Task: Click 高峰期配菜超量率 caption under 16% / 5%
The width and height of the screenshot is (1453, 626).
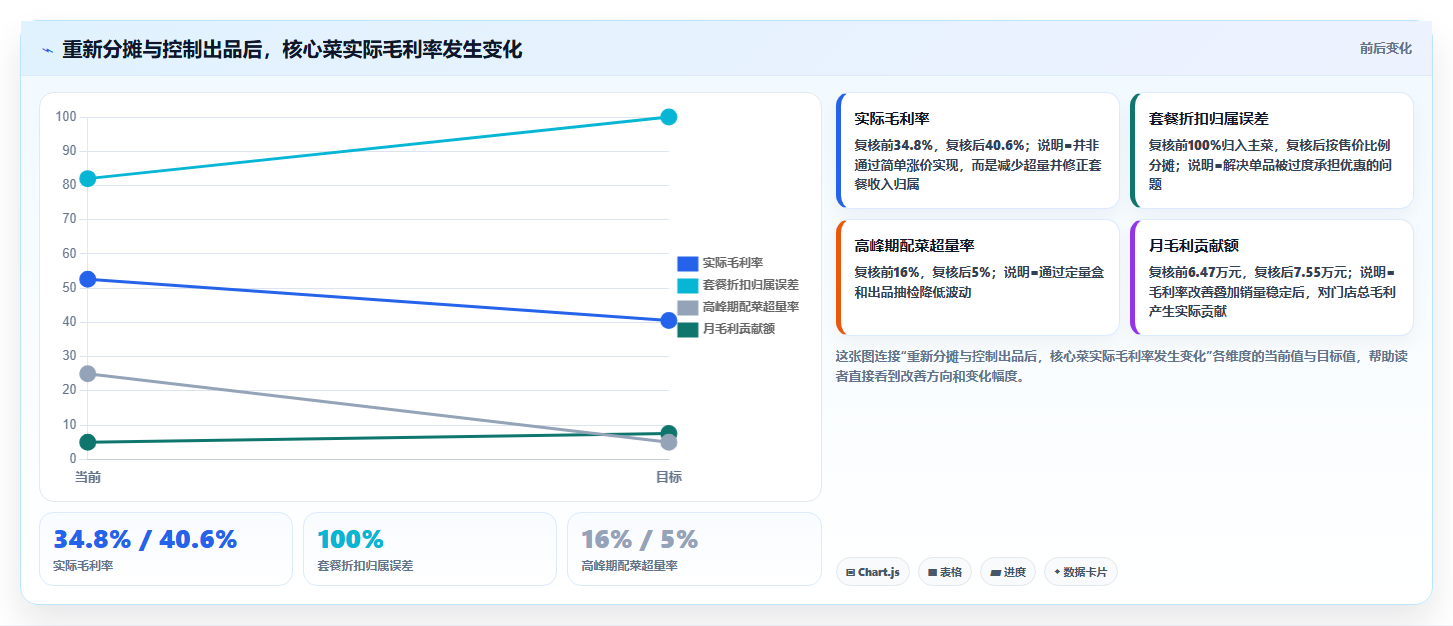Action: point(629,566)
